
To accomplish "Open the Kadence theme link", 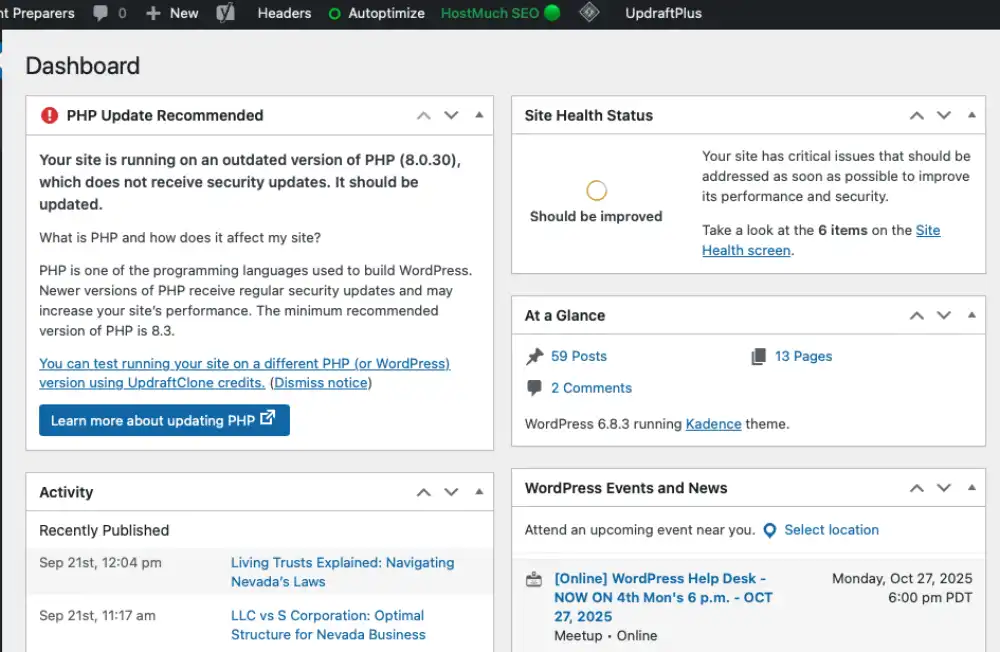I will [713, 424].
